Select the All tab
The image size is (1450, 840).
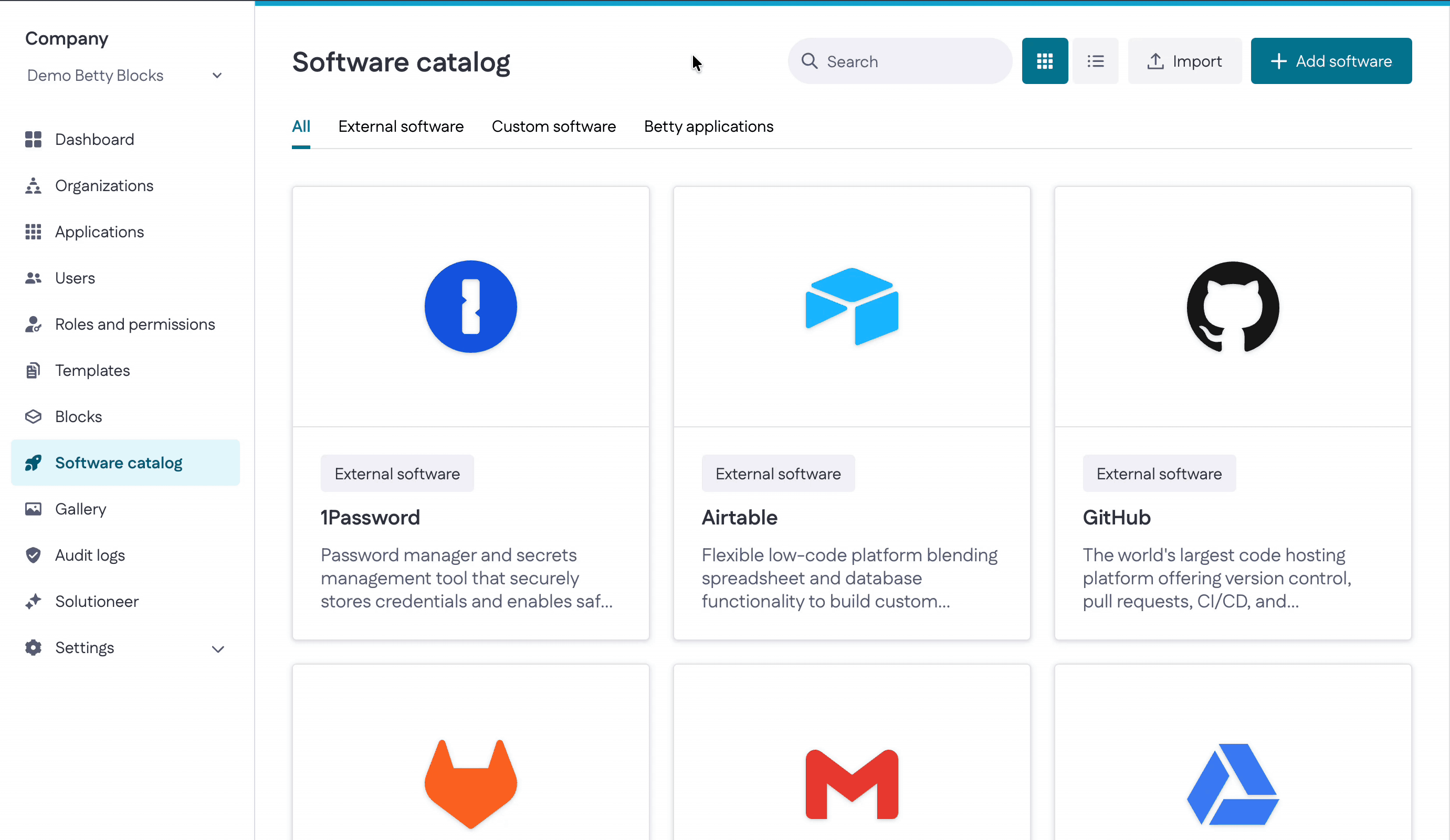[x=301, y=126]
